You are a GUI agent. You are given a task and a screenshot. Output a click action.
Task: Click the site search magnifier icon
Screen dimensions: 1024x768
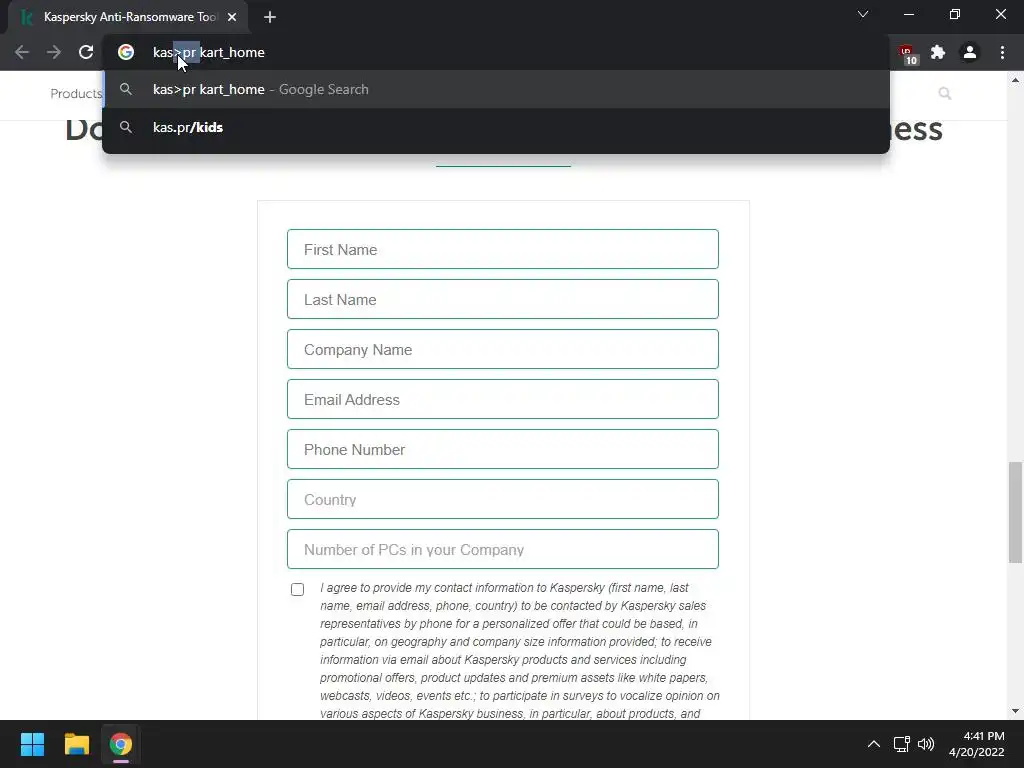[x=944, y=93]
